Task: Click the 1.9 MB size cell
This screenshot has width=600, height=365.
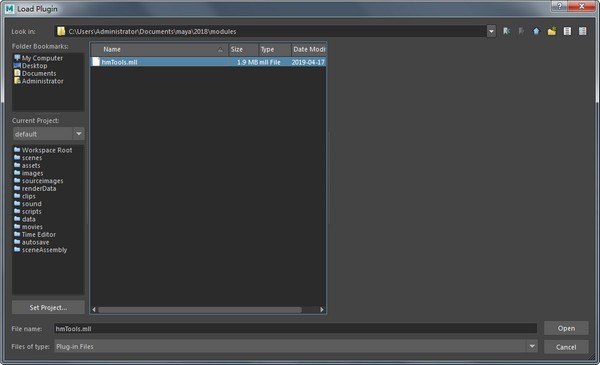Action: pos(247,62)
